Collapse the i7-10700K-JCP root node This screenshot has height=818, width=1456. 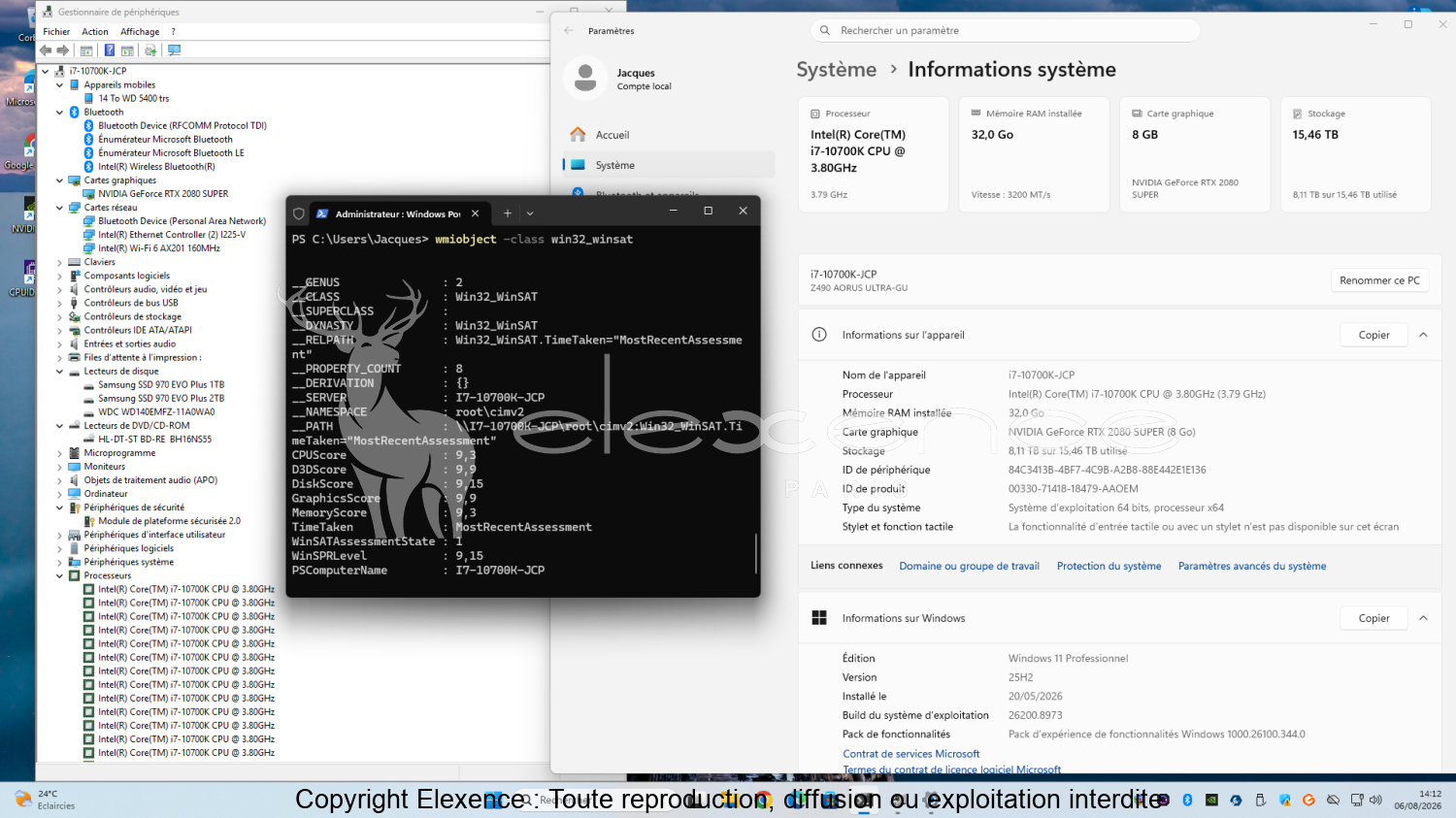(x=46, y=71)
